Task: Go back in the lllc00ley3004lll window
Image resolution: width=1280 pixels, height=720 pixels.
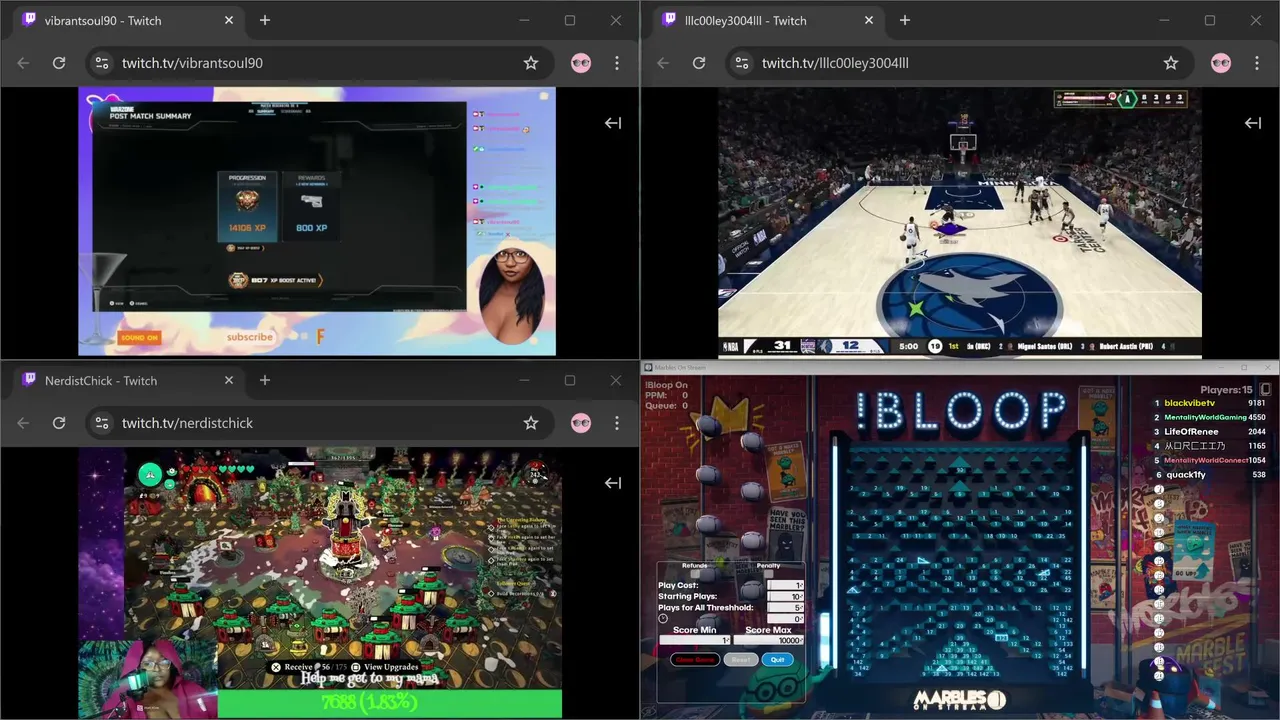Action: click(x=663, y=63)
